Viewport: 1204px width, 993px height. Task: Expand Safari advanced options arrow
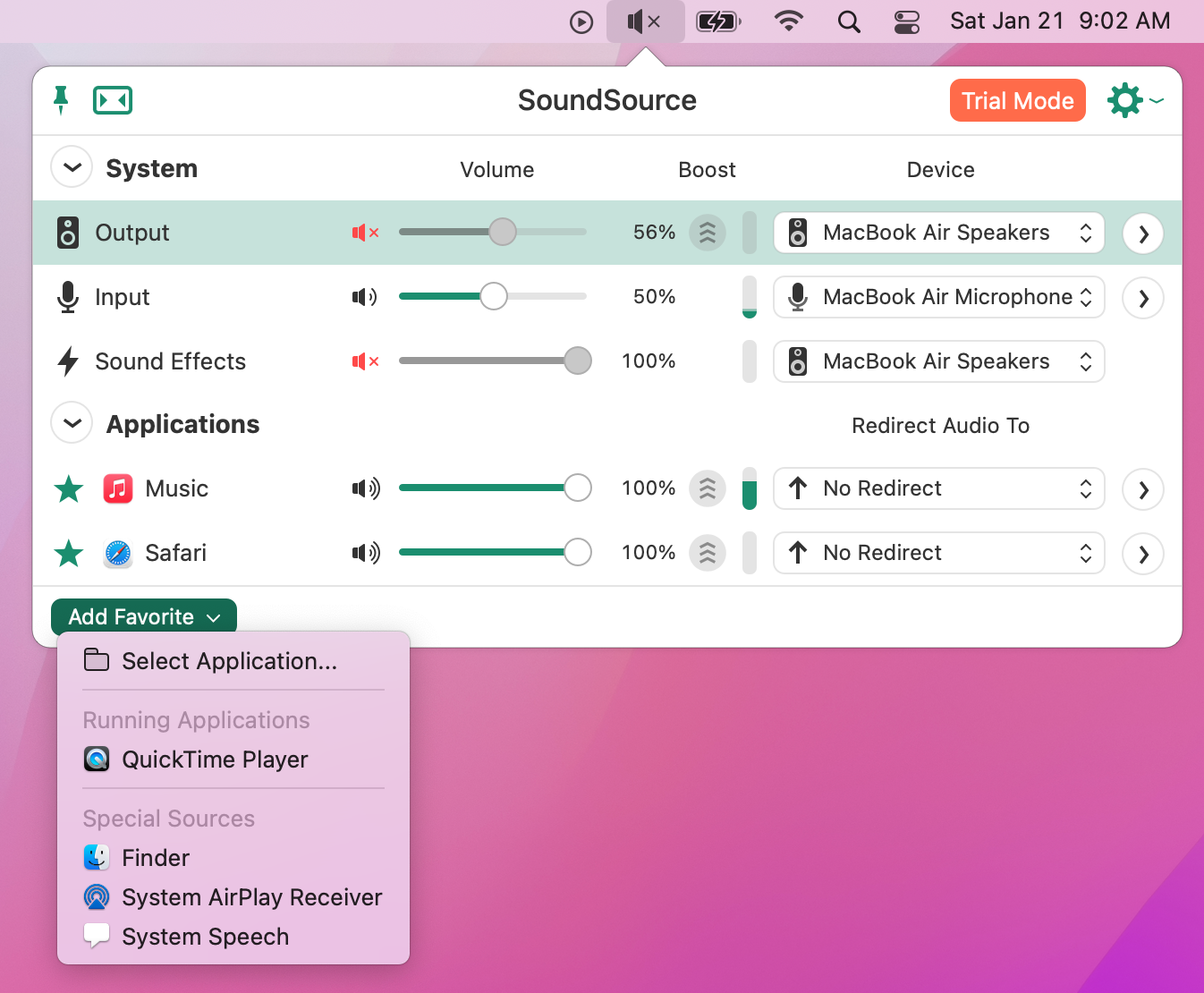pyautogui.click(x=1143, y=554)
